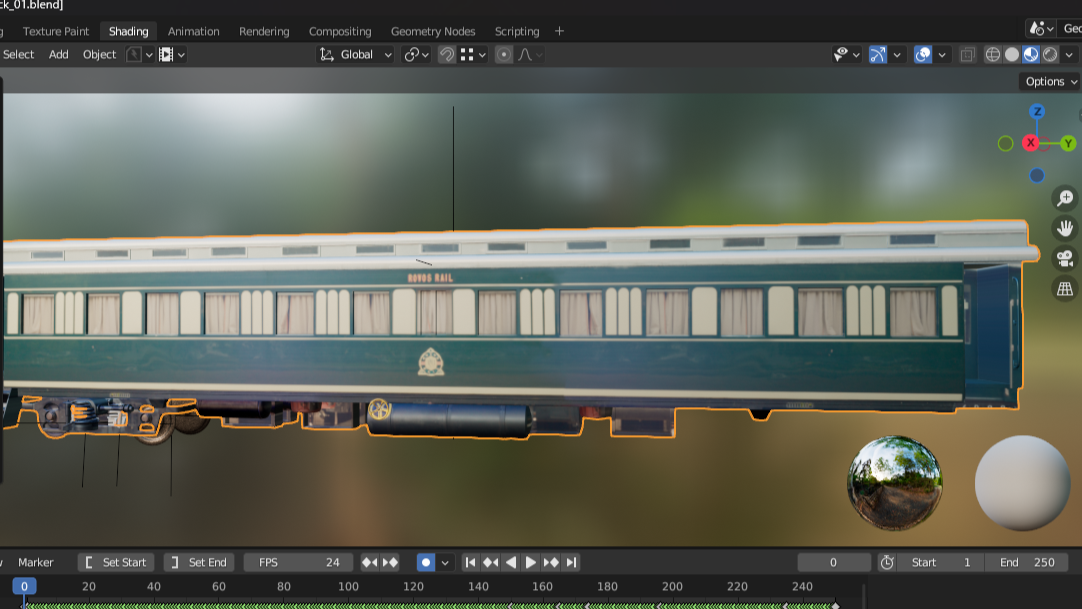Click the red X axis gizmo

[x=1031, y=143]
